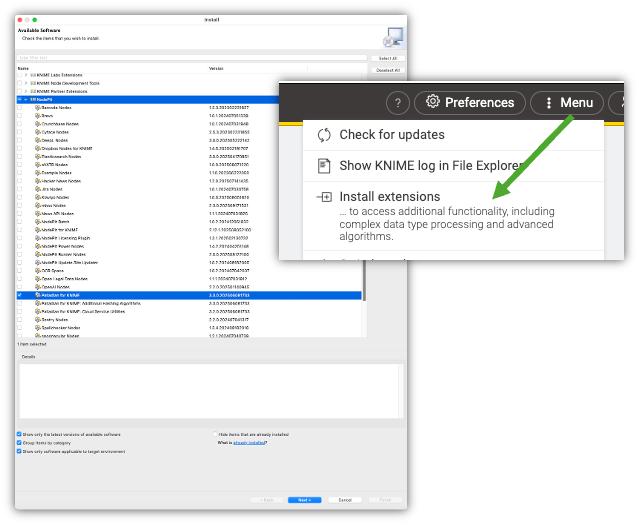Click the Preferences gear icon
This screenshot has width=639, height=525.
433,102
